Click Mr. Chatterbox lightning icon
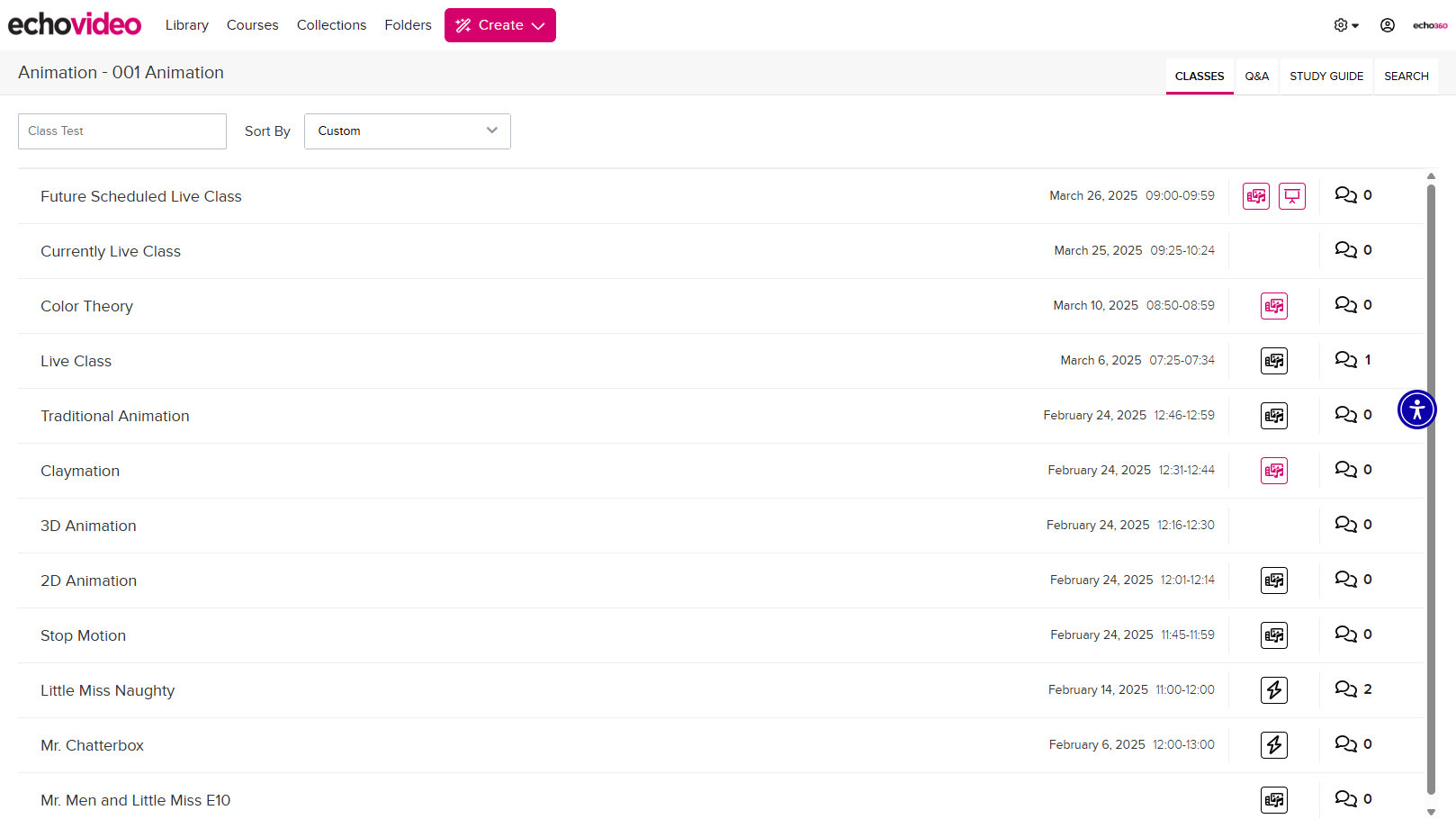Viewport: 1456px width, 819px height. click(x=1273, y=745)
